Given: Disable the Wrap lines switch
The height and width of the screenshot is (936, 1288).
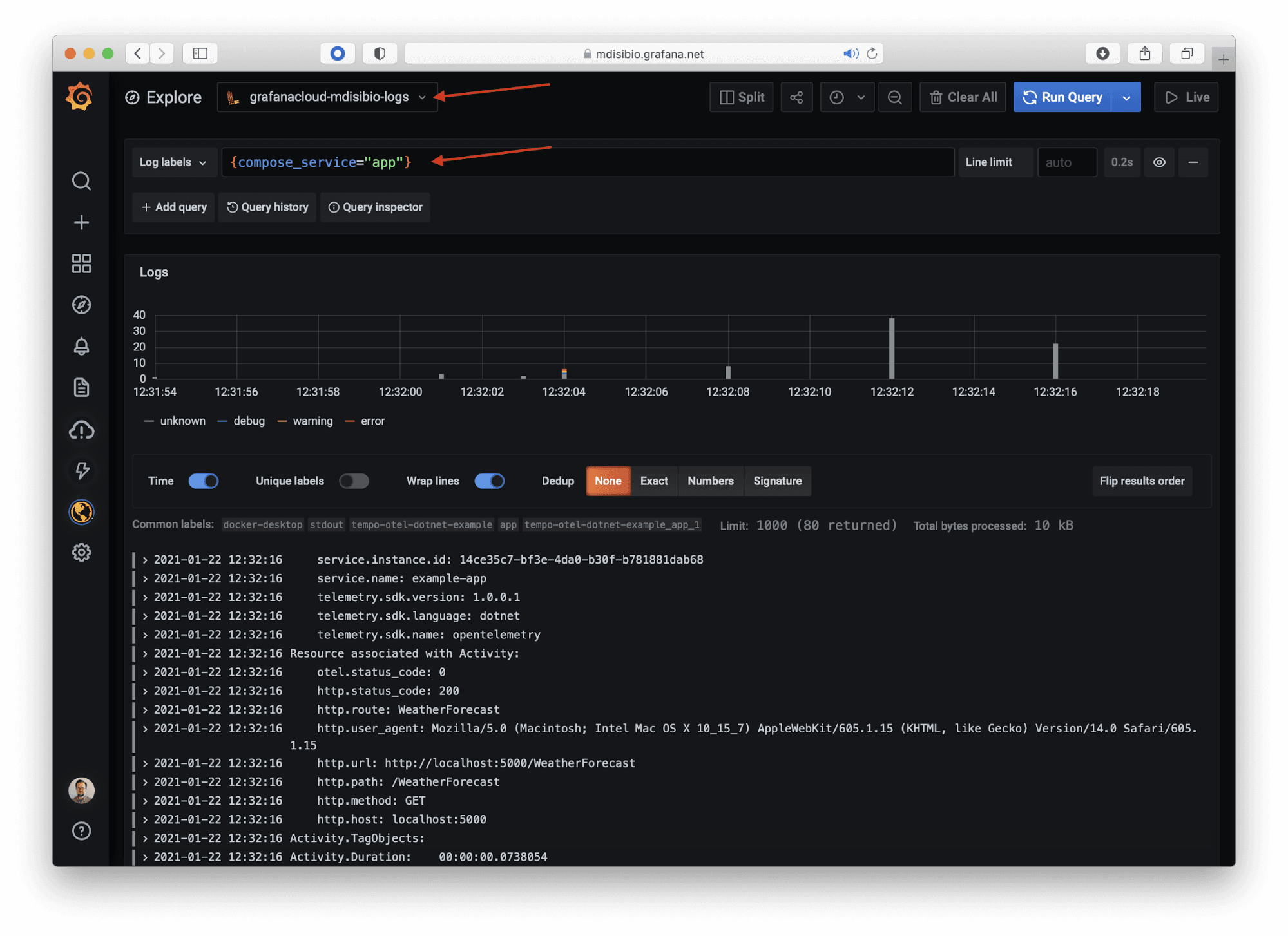Looking at the screenshot, I should pos(489,481).
